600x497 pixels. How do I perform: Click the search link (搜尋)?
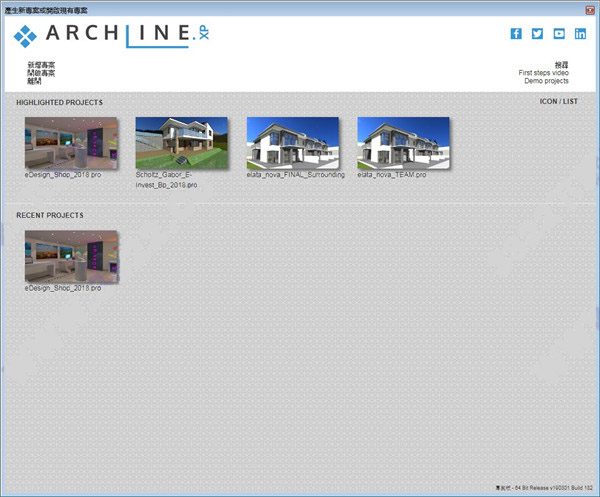tap(561, 65)
